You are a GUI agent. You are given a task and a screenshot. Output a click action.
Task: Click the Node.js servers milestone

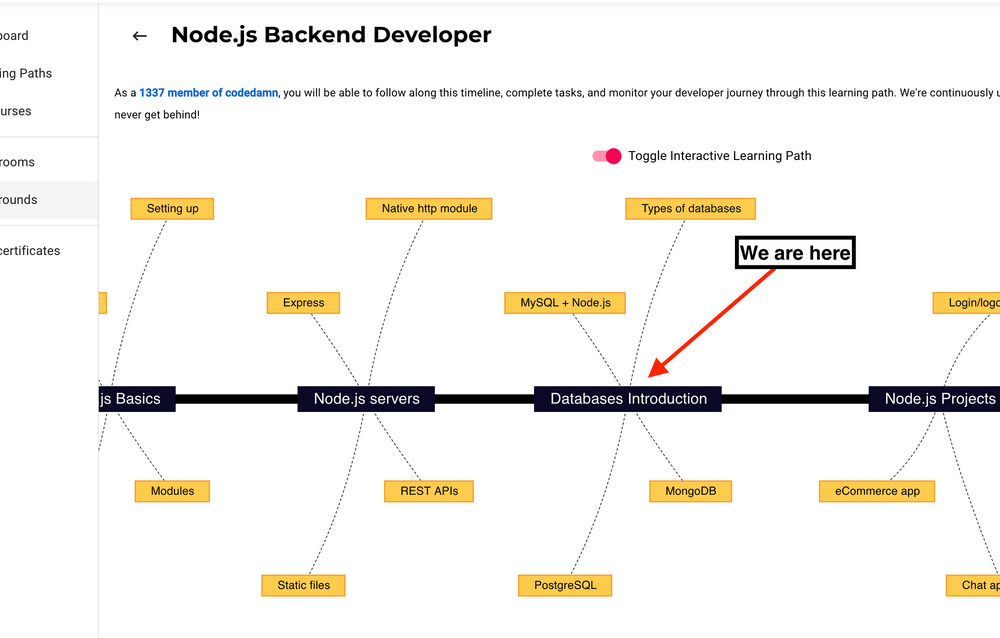[366, 399]
